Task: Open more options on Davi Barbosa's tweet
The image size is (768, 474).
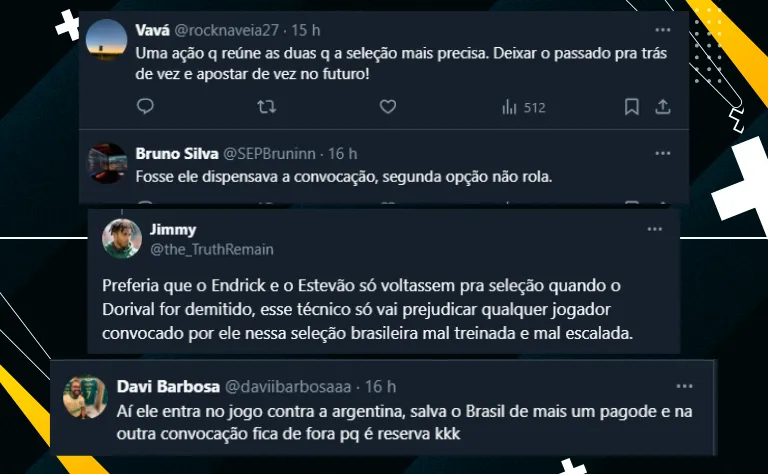Action: (x=684, y=386)
